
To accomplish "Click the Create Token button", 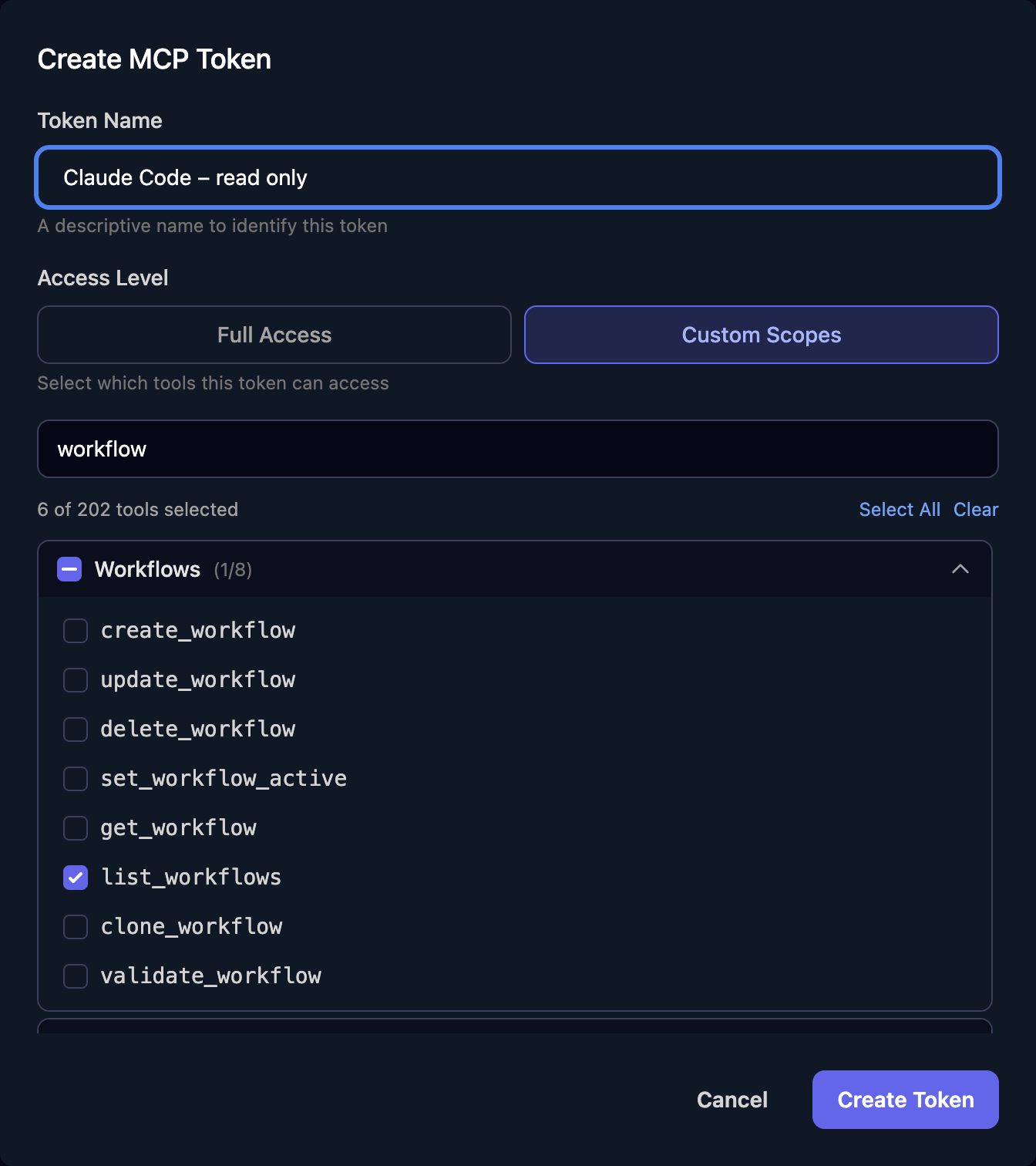I will point(906,1100).
